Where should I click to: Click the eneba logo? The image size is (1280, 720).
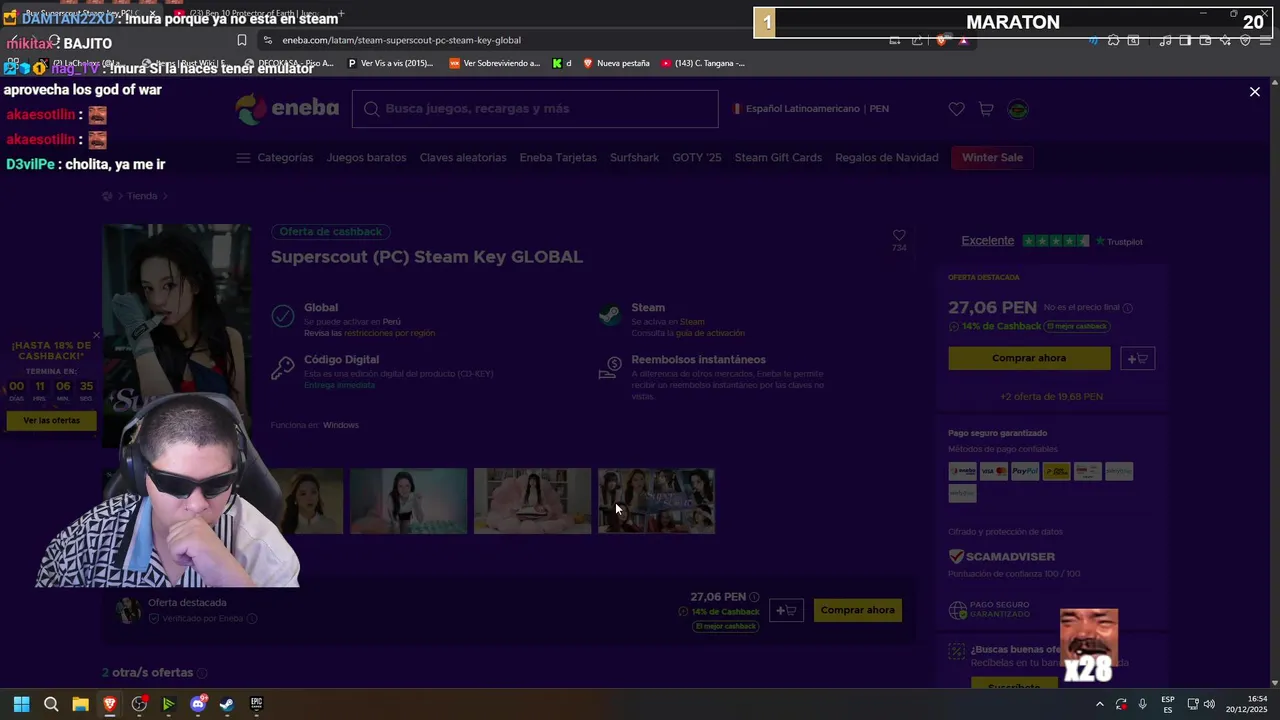(x=287, y=108)
